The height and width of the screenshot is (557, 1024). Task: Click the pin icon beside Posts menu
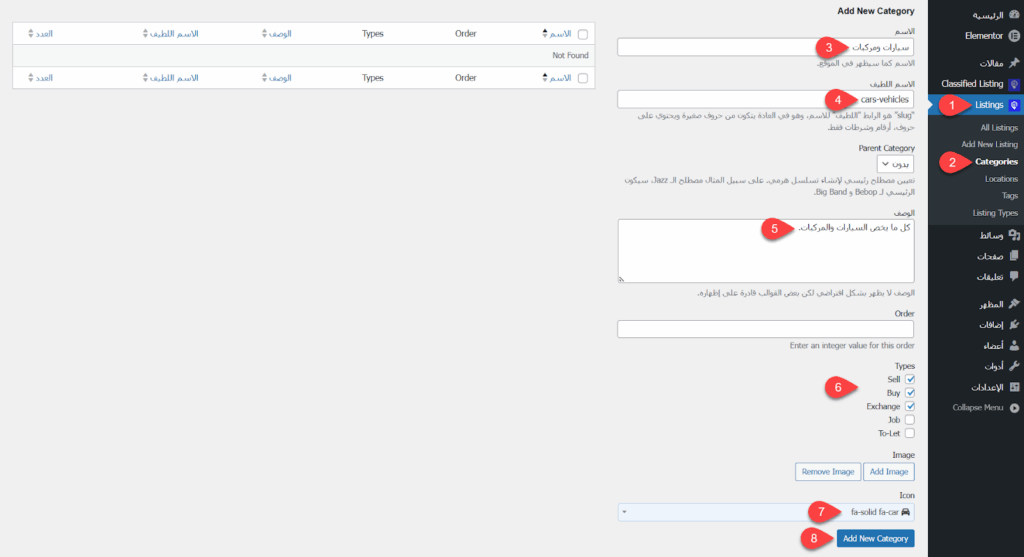tap(1014, 62)
